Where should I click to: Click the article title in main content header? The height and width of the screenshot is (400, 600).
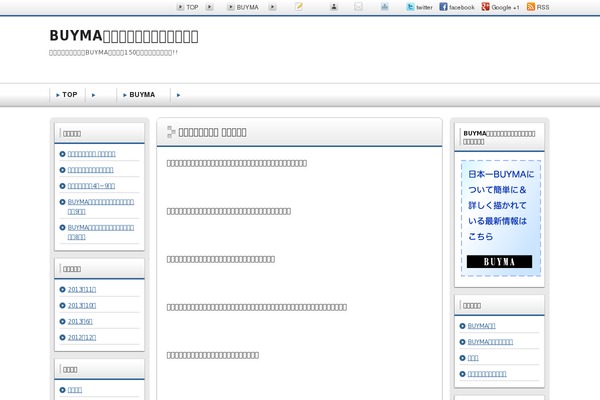(212, 132)
